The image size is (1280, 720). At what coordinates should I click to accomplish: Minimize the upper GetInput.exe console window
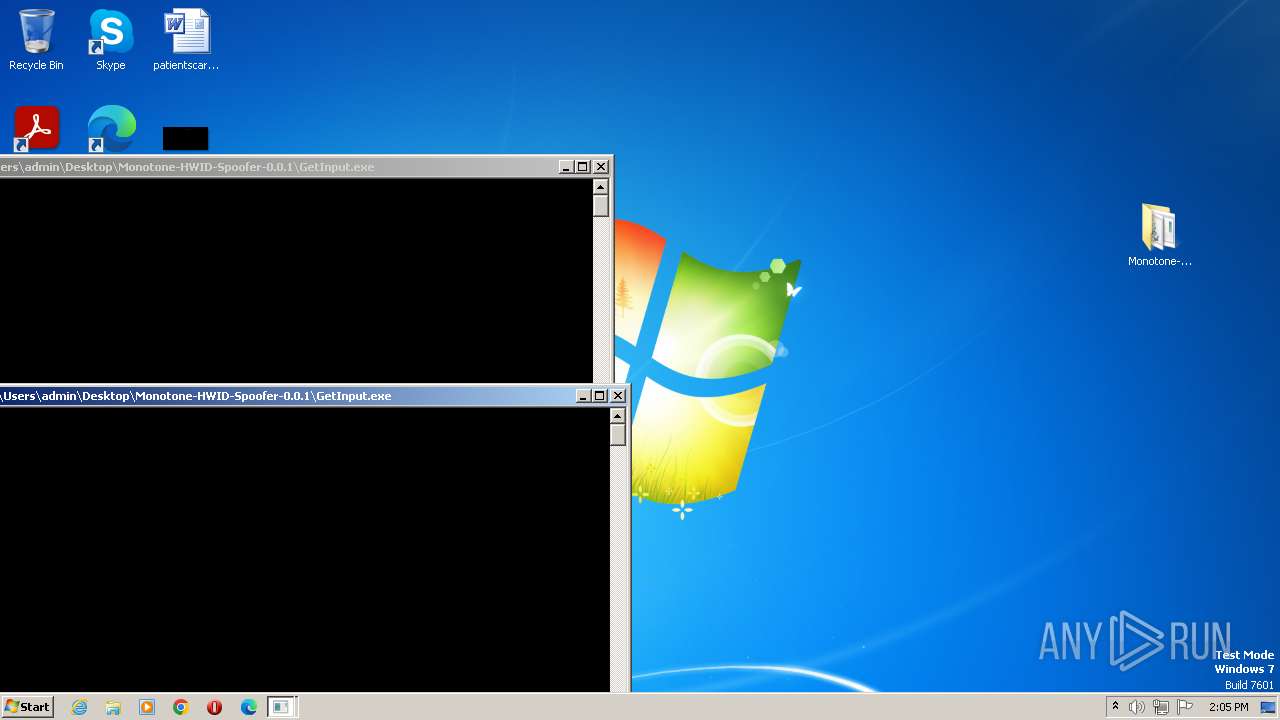[565, 167]
